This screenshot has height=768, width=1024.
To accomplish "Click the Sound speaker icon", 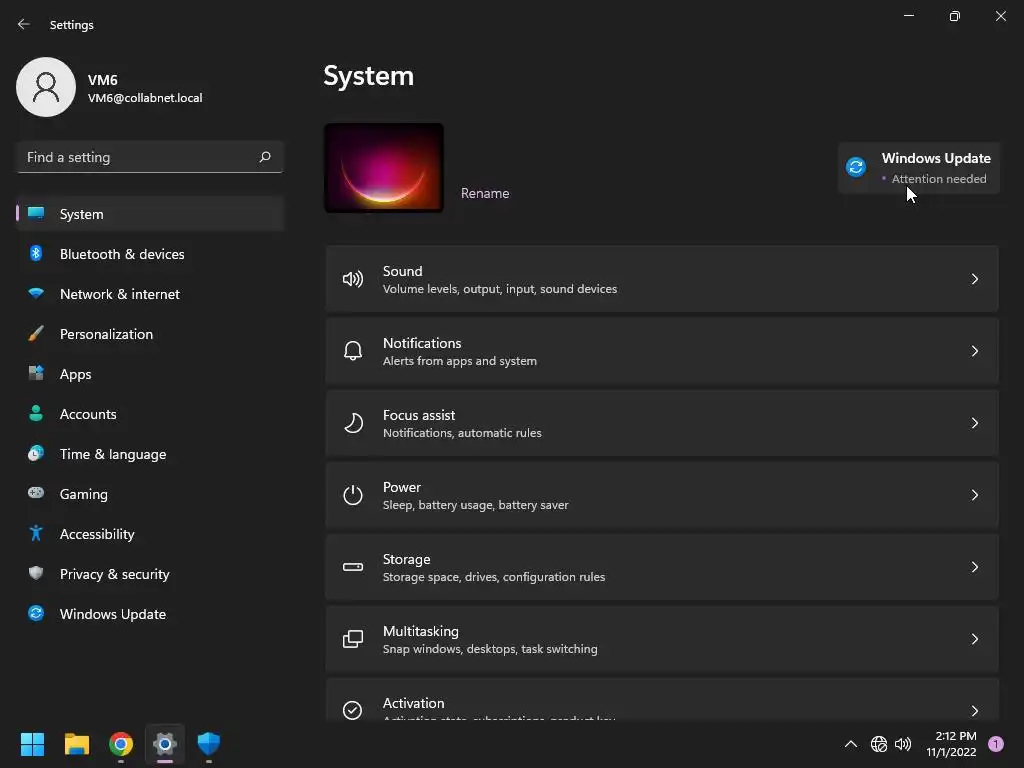I will tap(353, 280).
